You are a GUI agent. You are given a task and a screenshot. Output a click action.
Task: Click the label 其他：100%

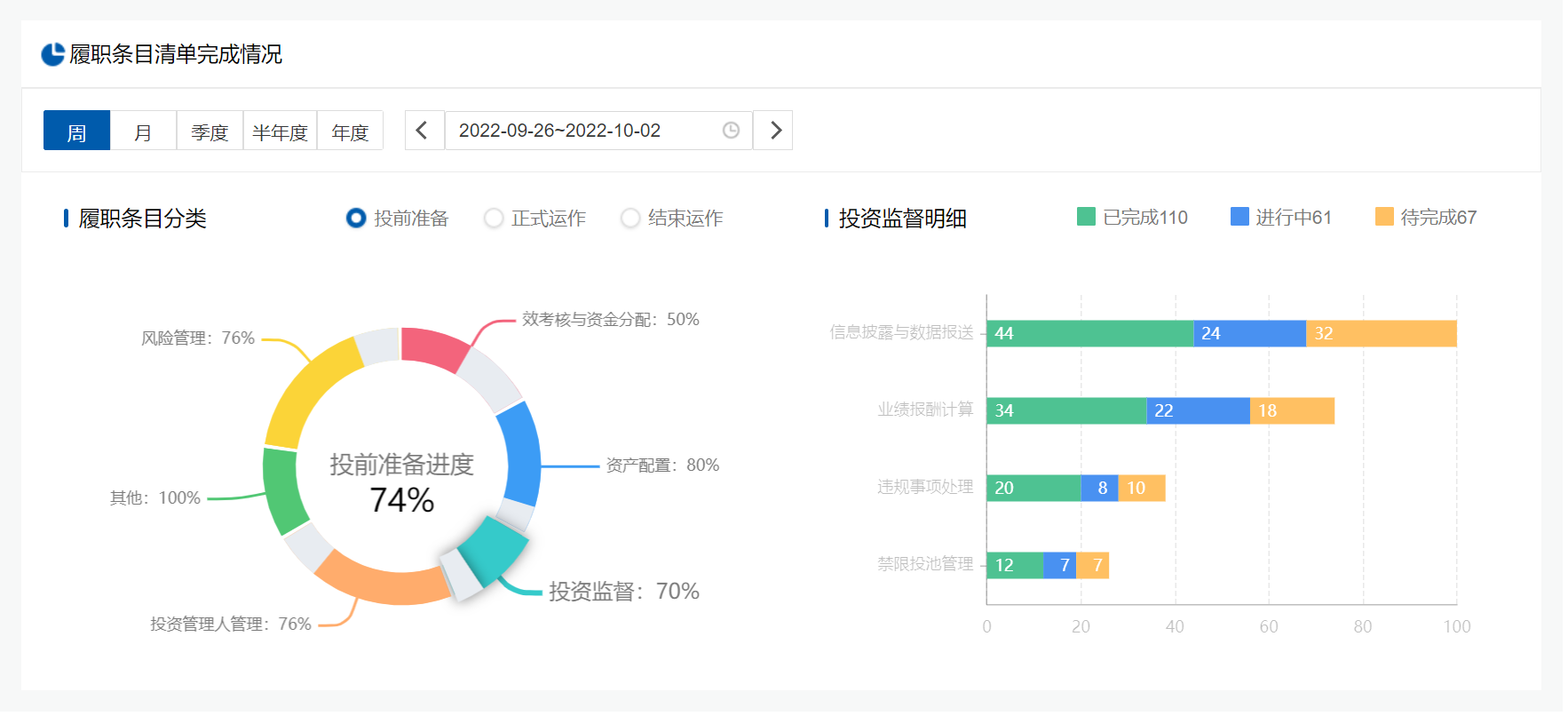pos(155,497)
